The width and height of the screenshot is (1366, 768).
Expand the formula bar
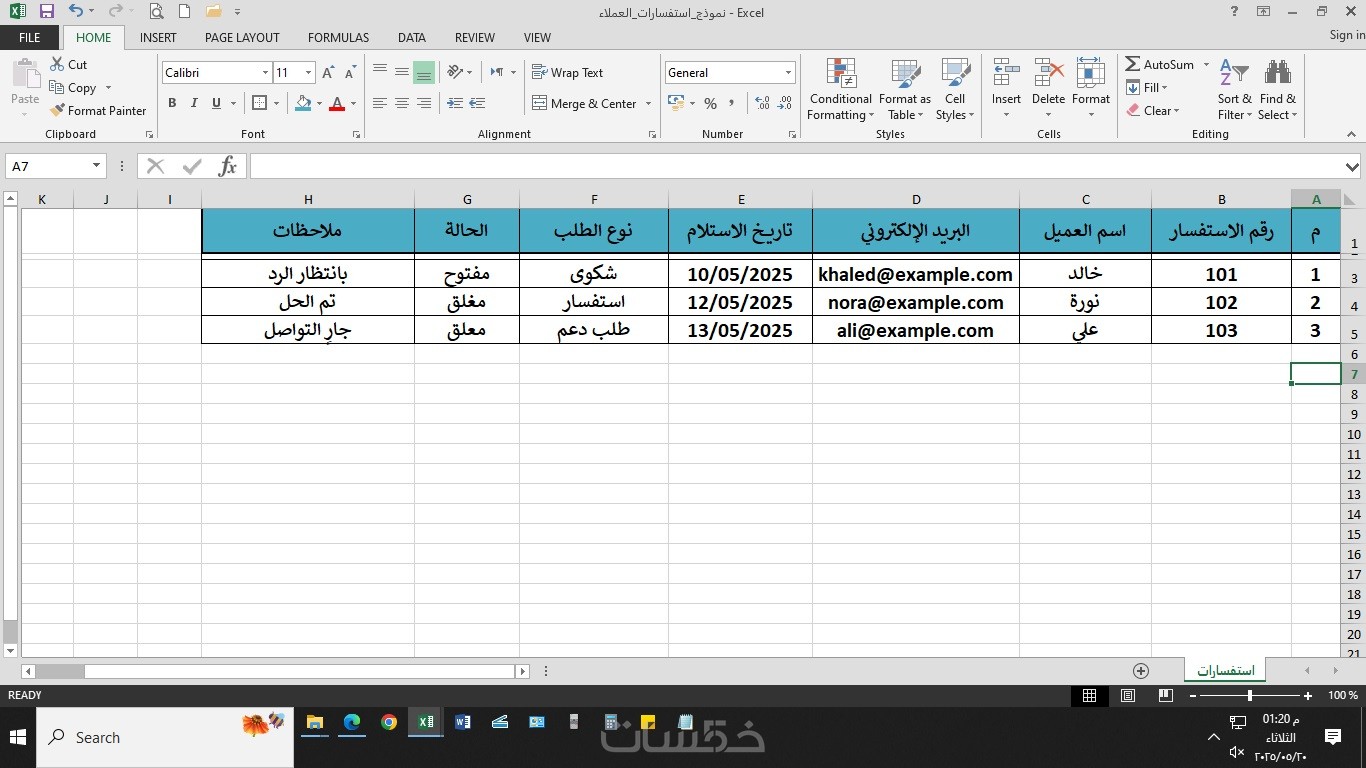pyautogui.click(x=1353, y=167)
